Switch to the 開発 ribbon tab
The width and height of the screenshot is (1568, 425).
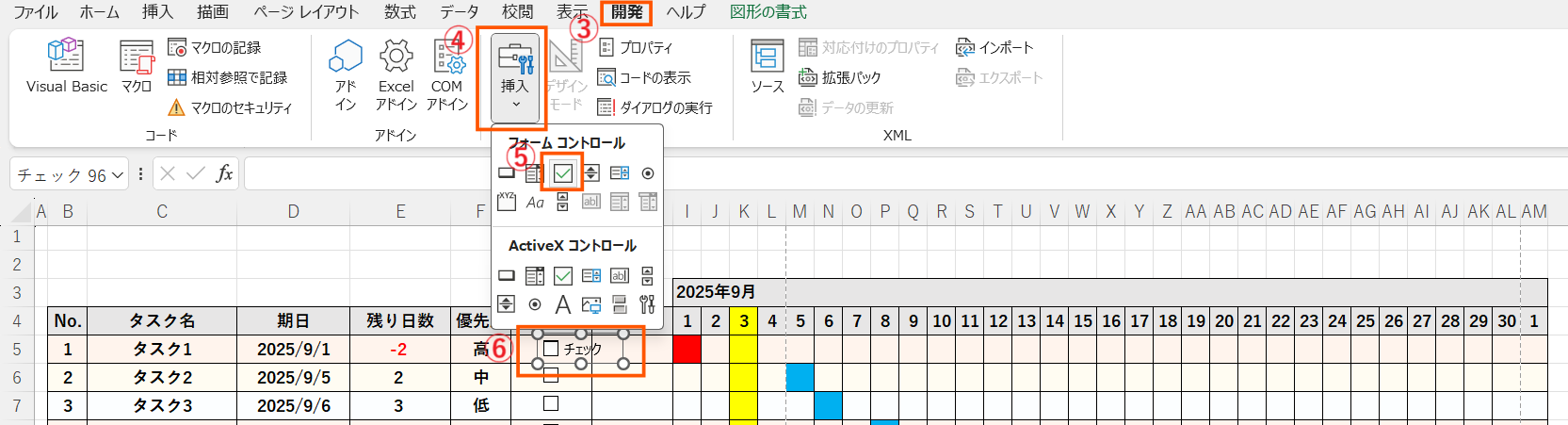(x=626, y=12)
